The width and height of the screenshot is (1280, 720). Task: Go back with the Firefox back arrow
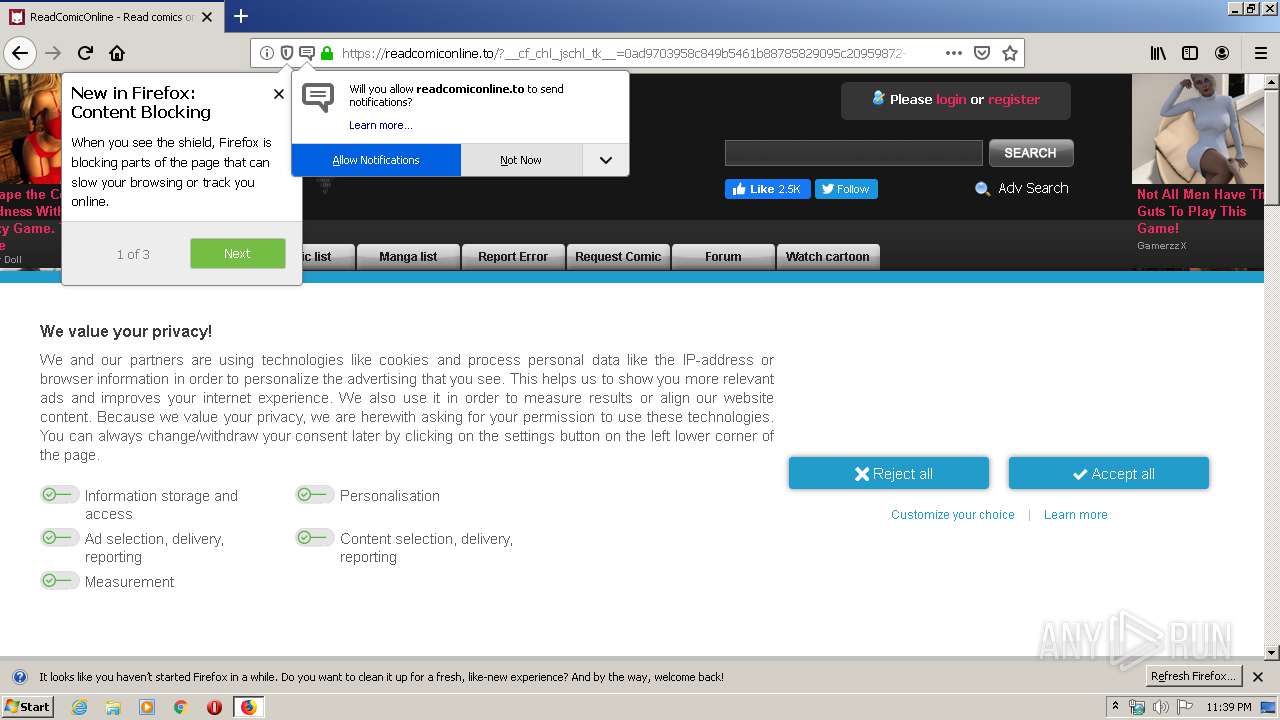(20, 53)
